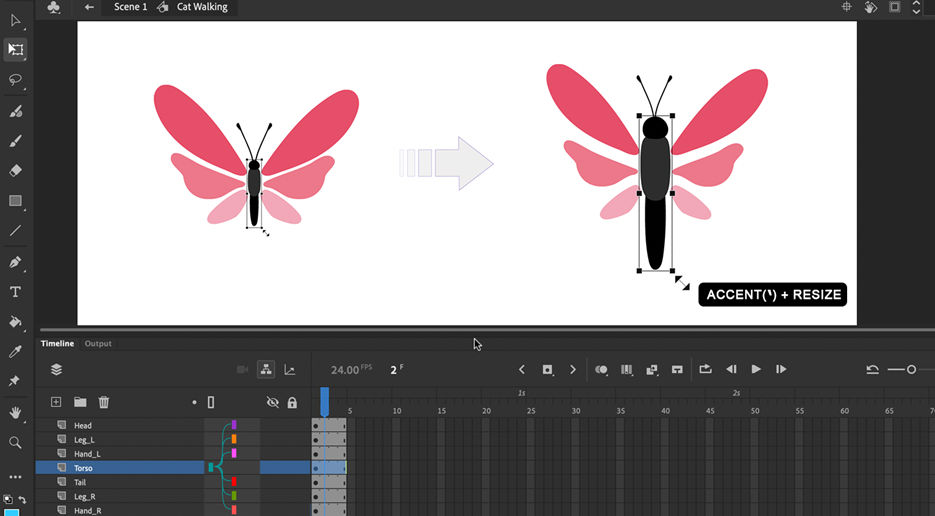935x516 pixels.
Task: Toggle lock all layers padlock
Action: click(x=292, y=402)
